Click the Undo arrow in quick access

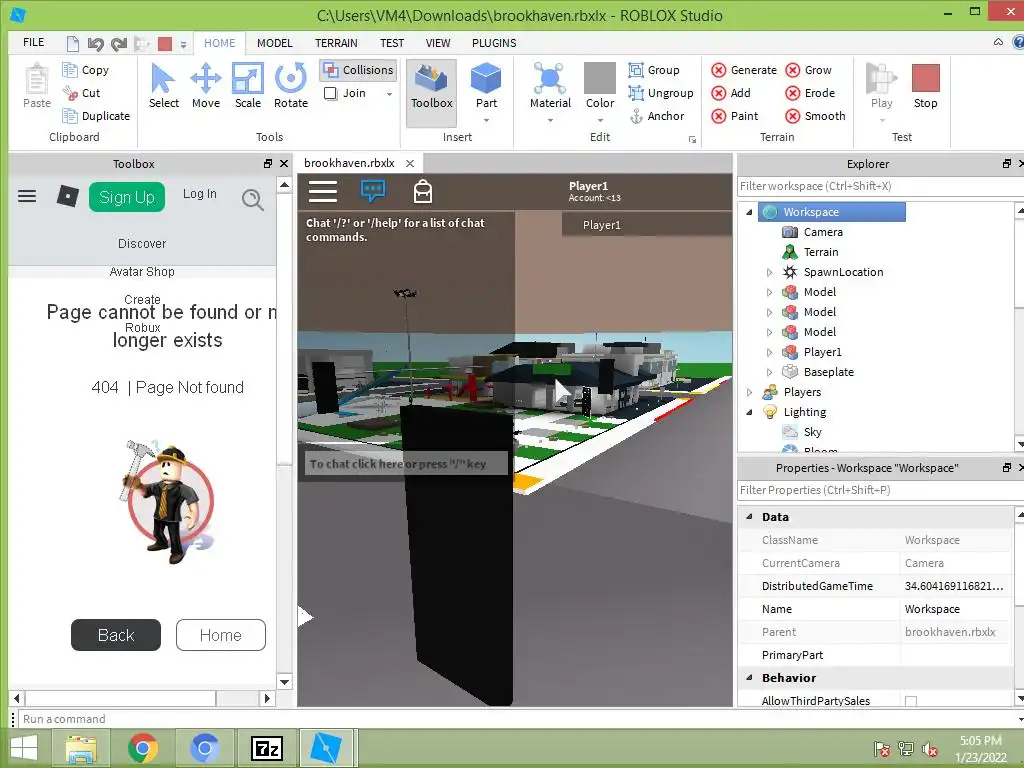click(95, 44)
